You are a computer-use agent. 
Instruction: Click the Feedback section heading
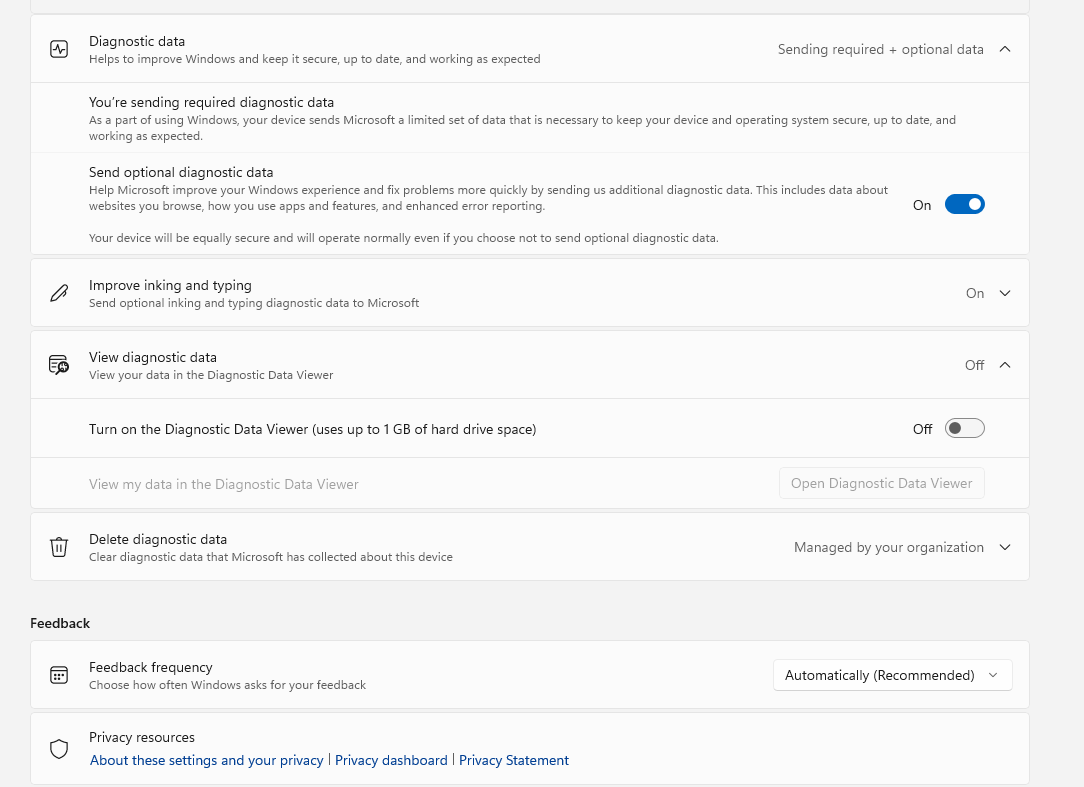coord(60,623)
